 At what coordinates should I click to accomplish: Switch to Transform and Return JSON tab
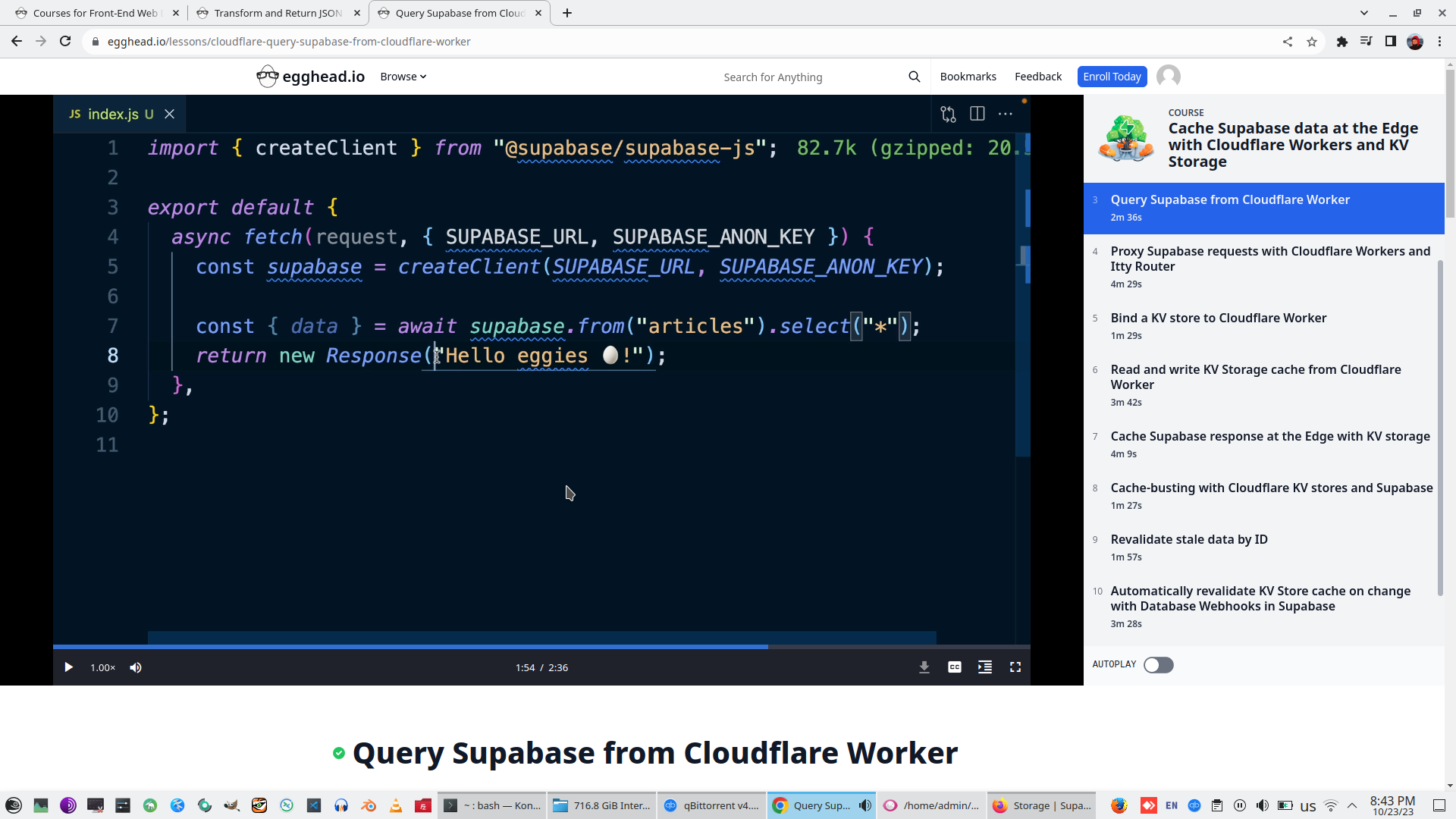[278, 13]
